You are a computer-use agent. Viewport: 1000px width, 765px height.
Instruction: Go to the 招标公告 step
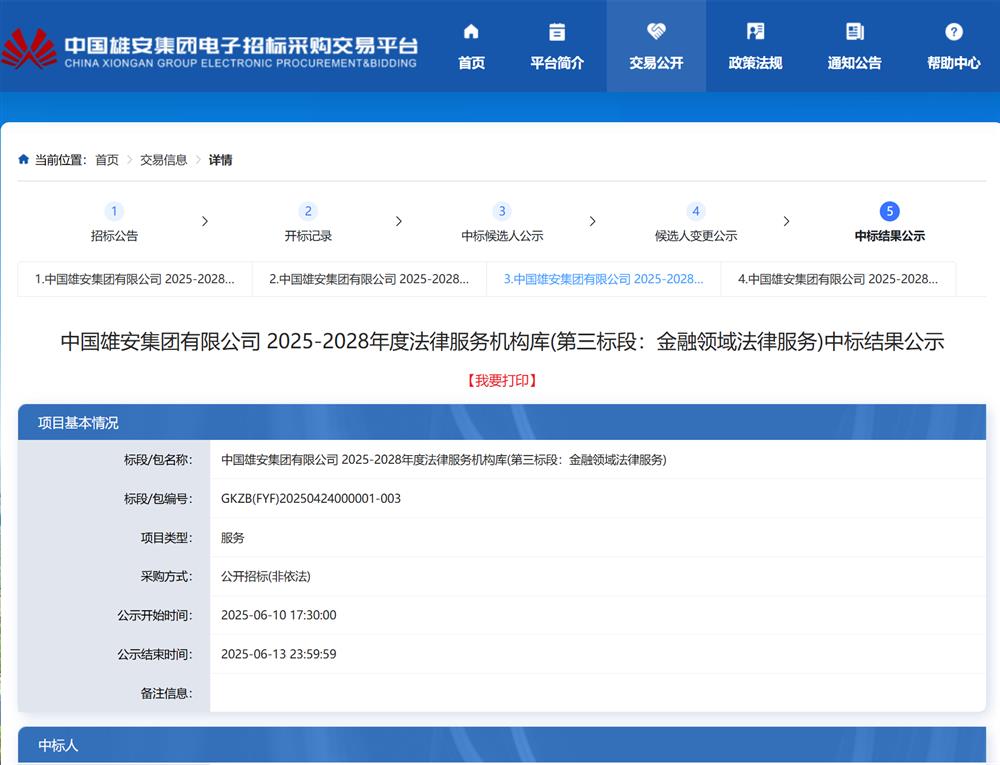coord(114,236)
